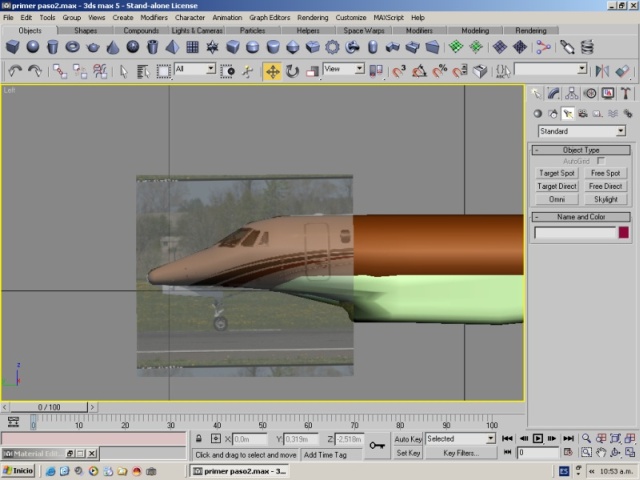Click the crimson object color swatch
Image resolution: width=640 pixels, height=480 pixels.
624,233
